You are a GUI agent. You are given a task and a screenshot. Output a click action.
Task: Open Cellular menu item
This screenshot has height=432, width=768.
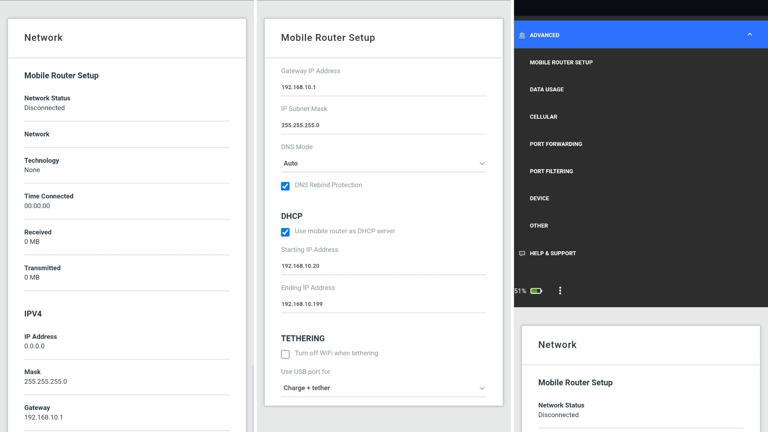click(544, 117)
